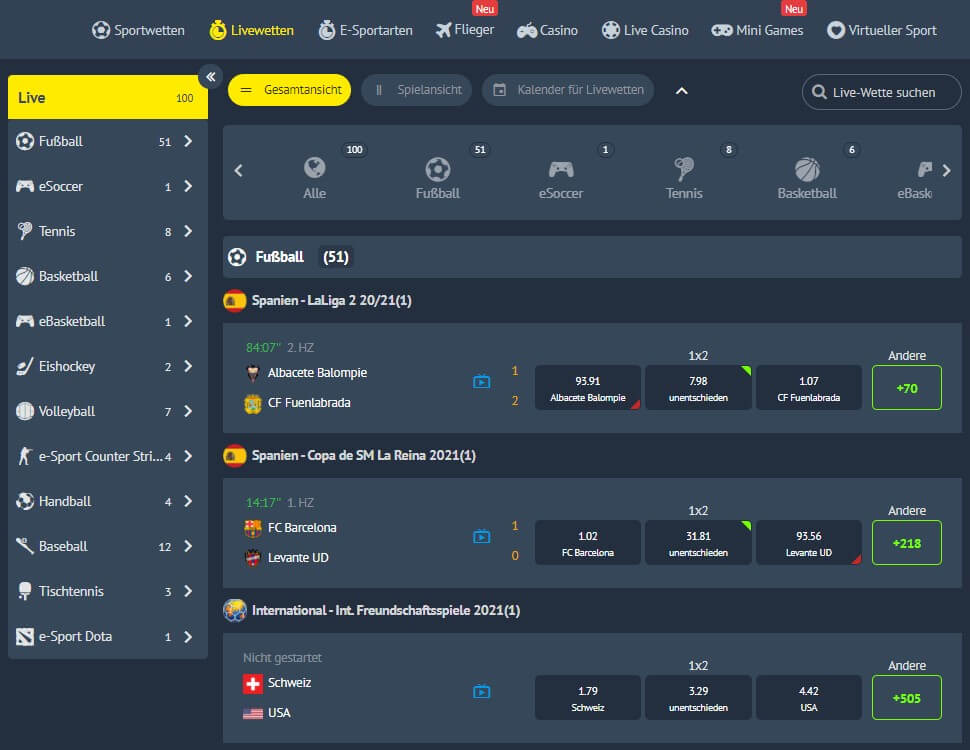Collapse the sidebar with double-arrow icon
Screen dimensions: 970x750
[210, 77]
